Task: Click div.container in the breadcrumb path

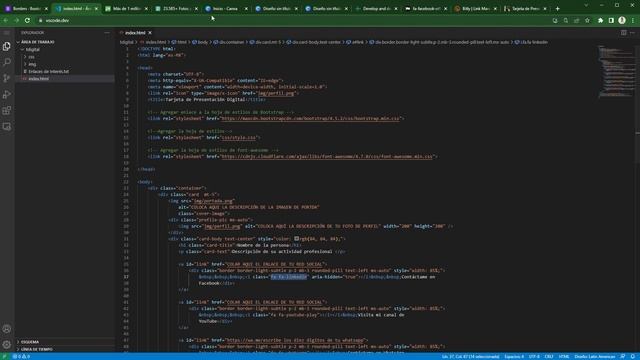Action: tap(229, 42)
